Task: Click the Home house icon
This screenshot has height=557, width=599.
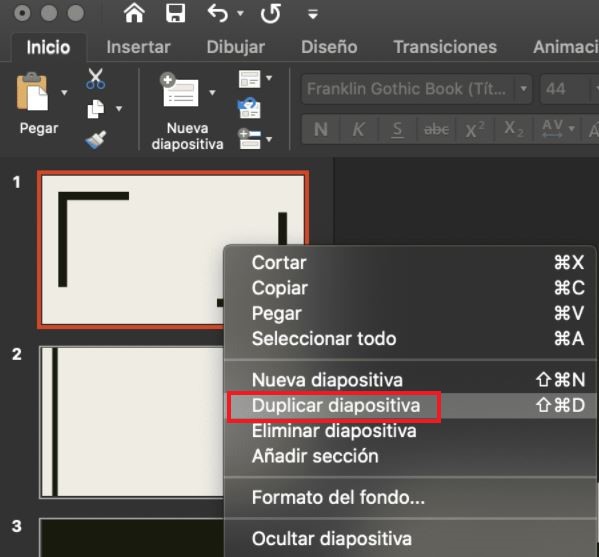Action: pos(134,13)
